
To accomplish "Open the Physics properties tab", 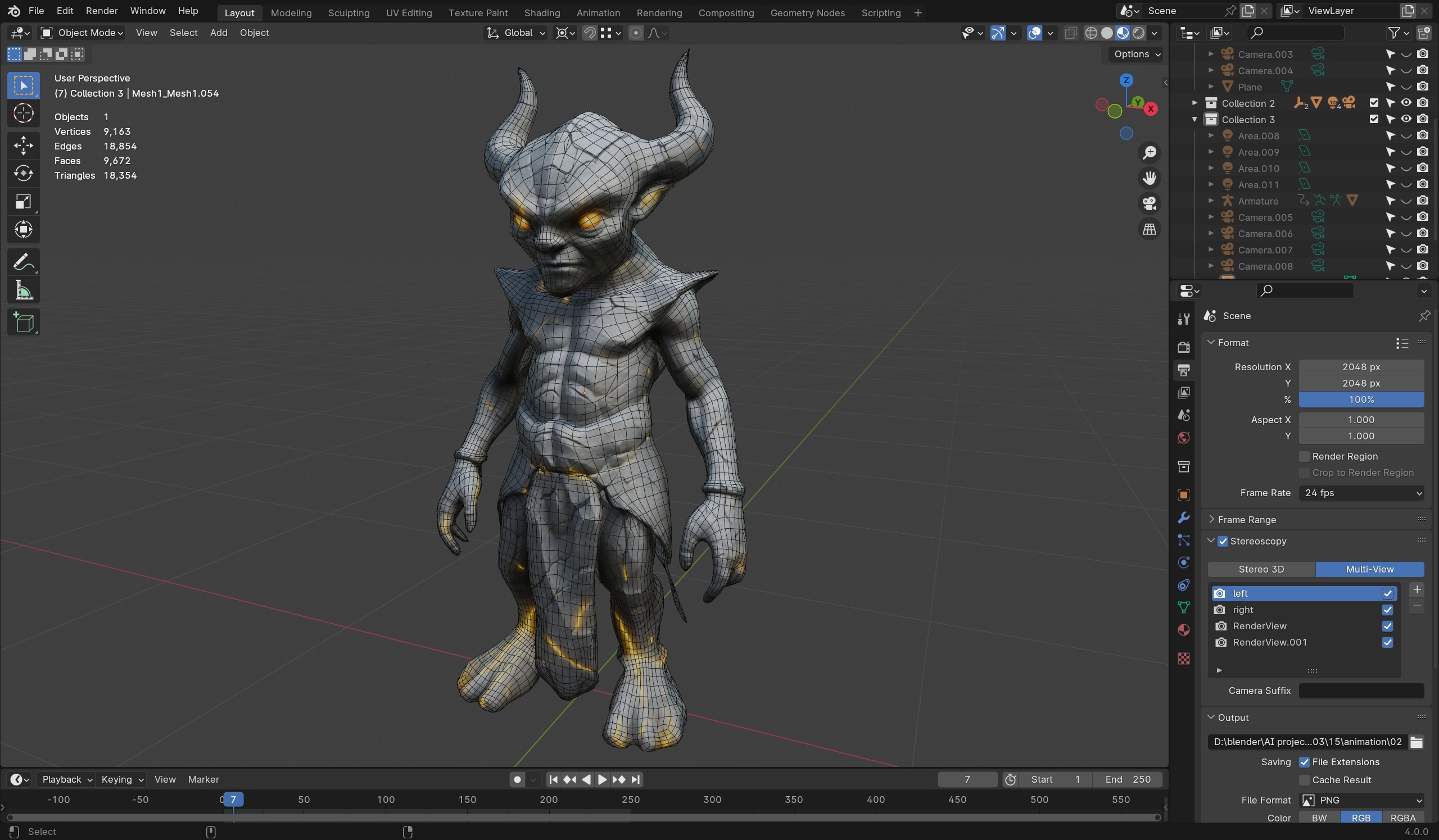I will tap(1183, 562).
